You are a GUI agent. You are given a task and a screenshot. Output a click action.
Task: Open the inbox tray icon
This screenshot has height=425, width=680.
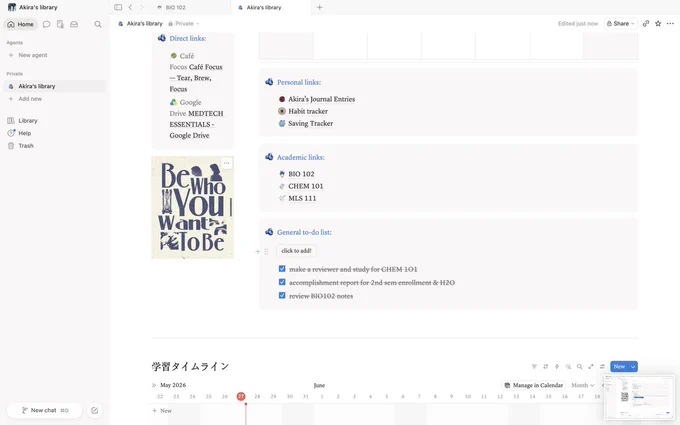coord(74,24)
